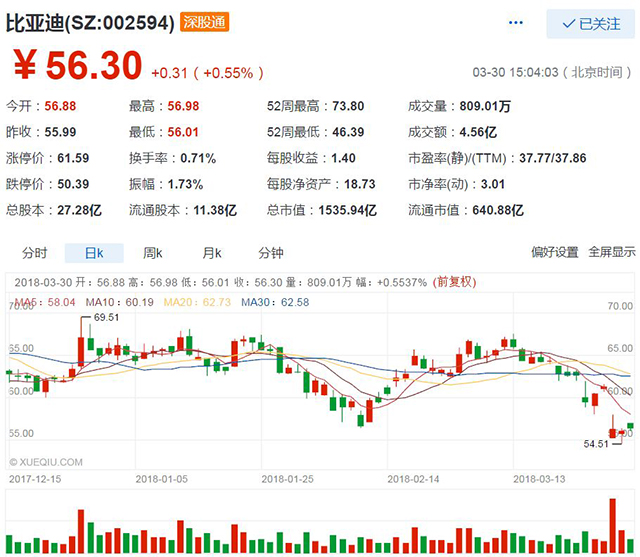Click 跌停价 value 50.39
The width and height of the screenshot is (640, 557).
(x=73, y=184)
